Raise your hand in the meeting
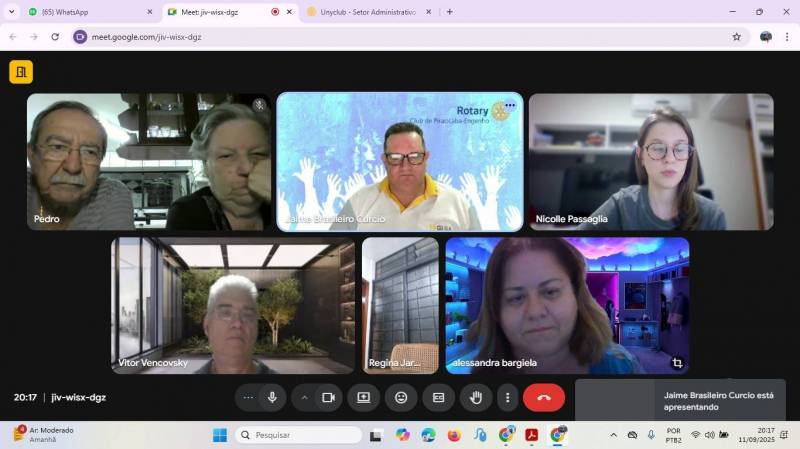Screen dimensions: 800x449 pos(476,397)
